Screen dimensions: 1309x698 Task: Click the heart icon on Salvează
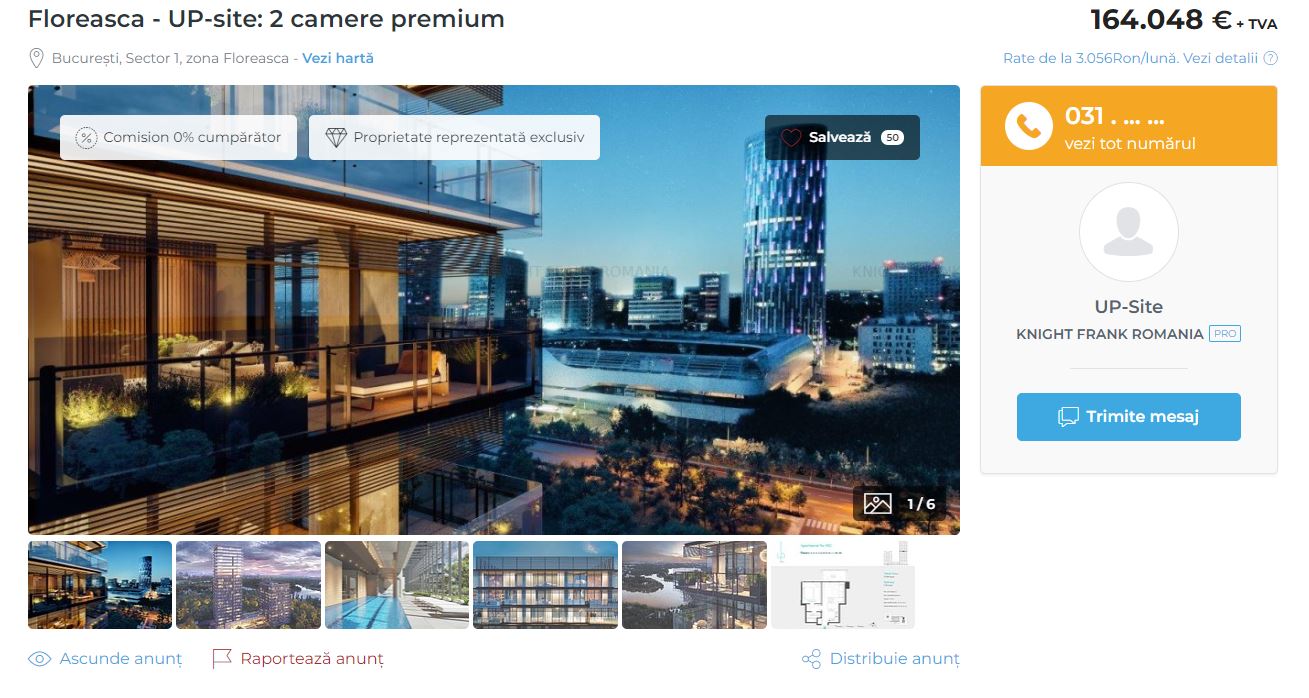point(791,138)
